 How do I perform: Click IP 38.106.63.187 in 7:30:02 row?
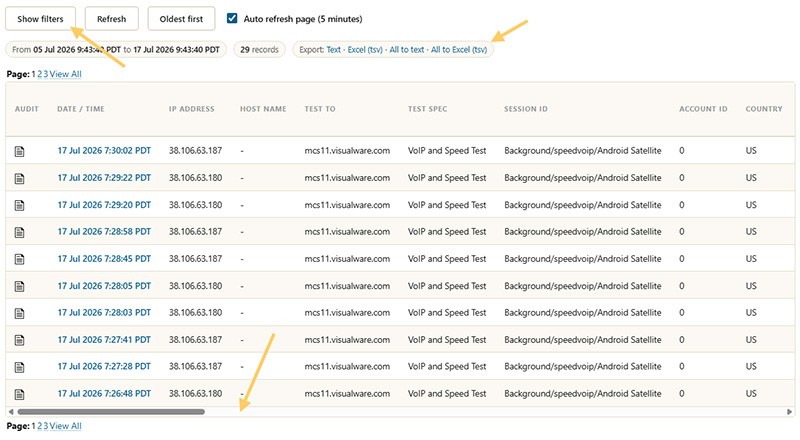click(195, 151)
